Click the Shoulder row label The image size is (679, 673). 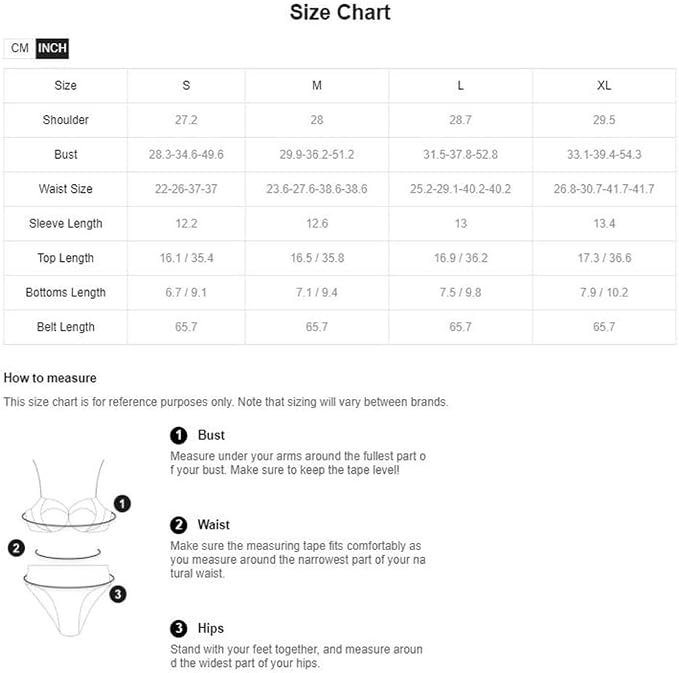click(65, 120)
